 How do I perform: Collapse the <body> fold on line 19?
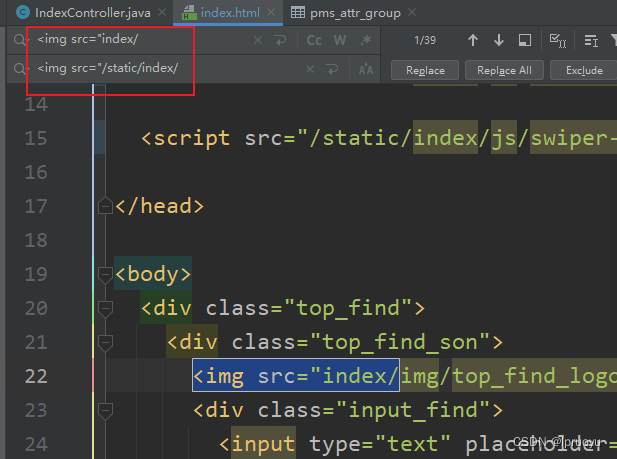click(105, 274)
